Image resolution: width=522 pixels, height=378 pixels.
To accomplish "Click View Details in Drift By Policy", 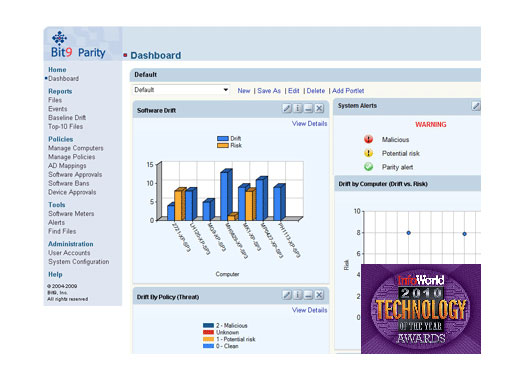I will pyautogui.click(x=309, y=310).
